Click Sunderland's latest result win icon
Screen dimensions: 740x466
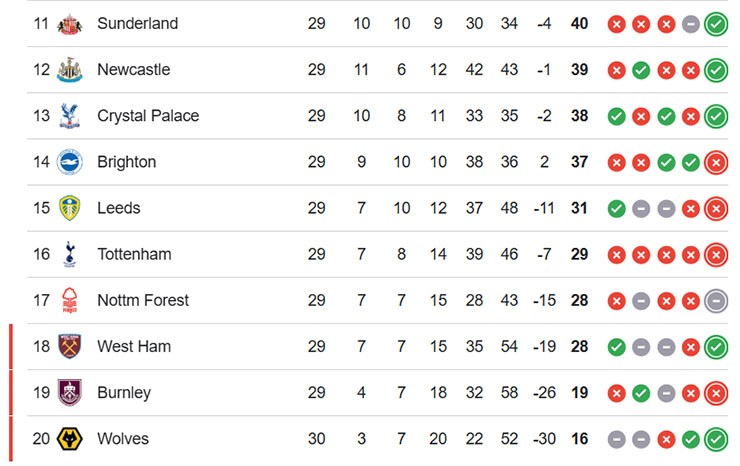click(715, 24)
